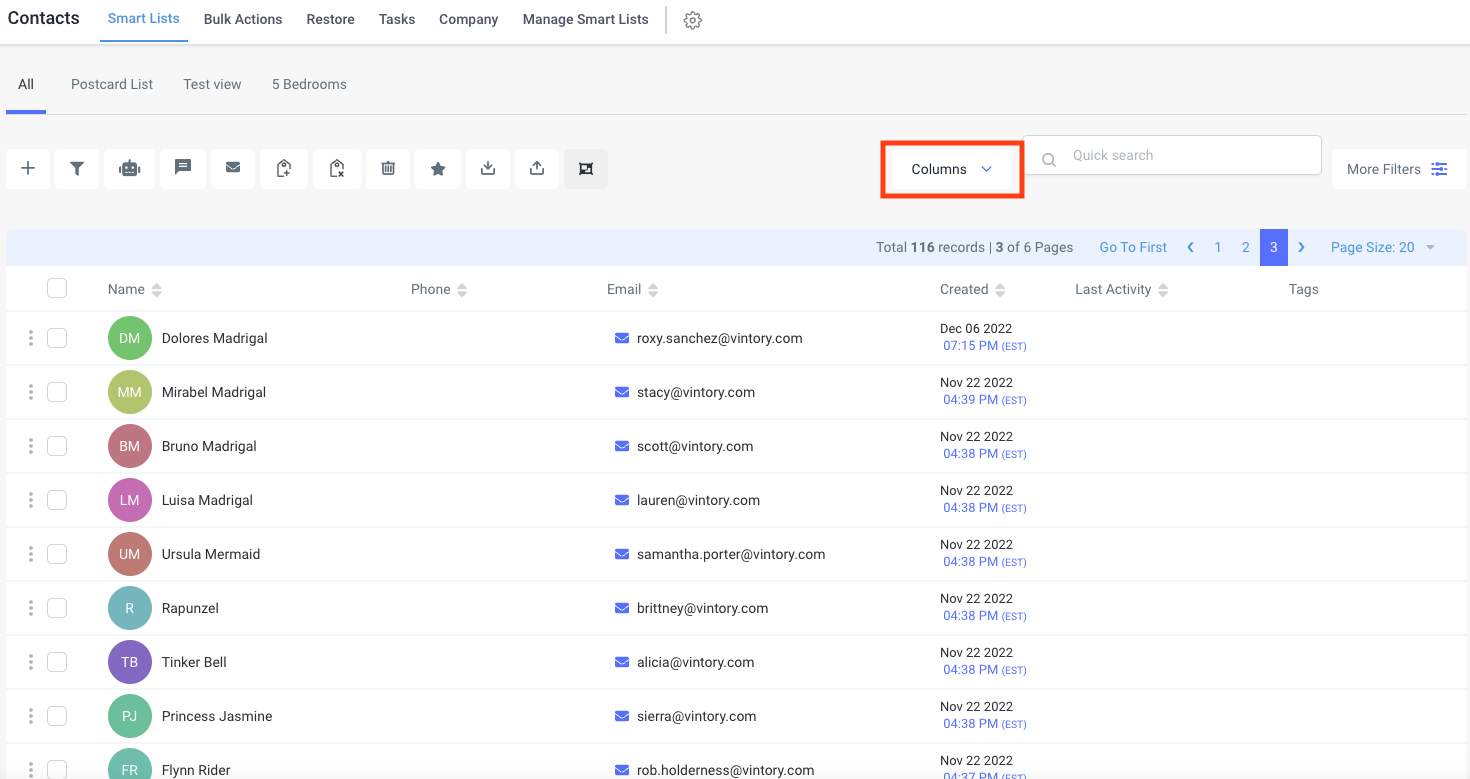Add contacts to automation with the robot icon
Image resolution: width=1470 pixels, height=779 pixels.
click(x=130, y=169)
